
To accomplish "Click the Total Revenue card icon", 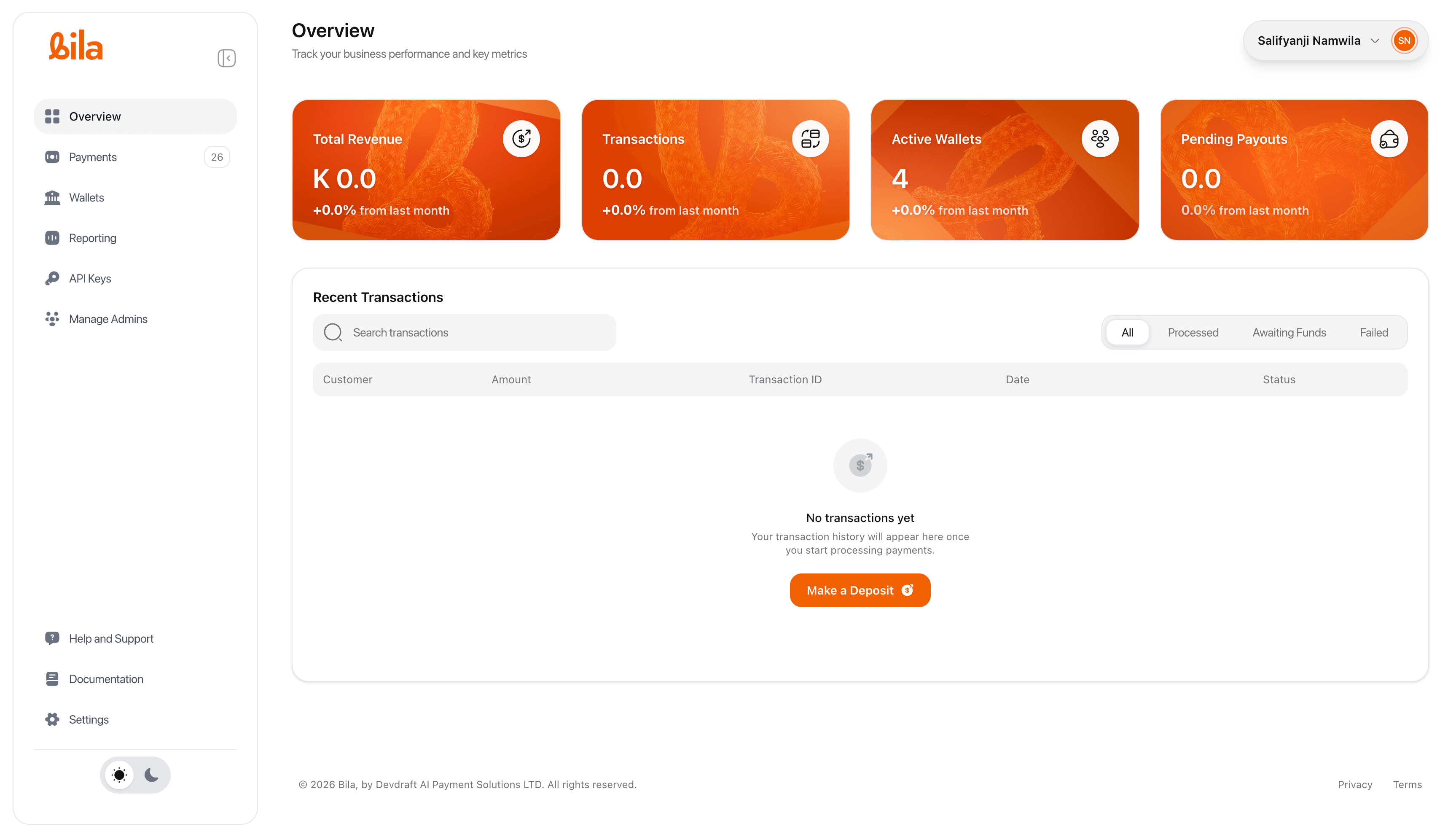I will click(x=521, y=139).
